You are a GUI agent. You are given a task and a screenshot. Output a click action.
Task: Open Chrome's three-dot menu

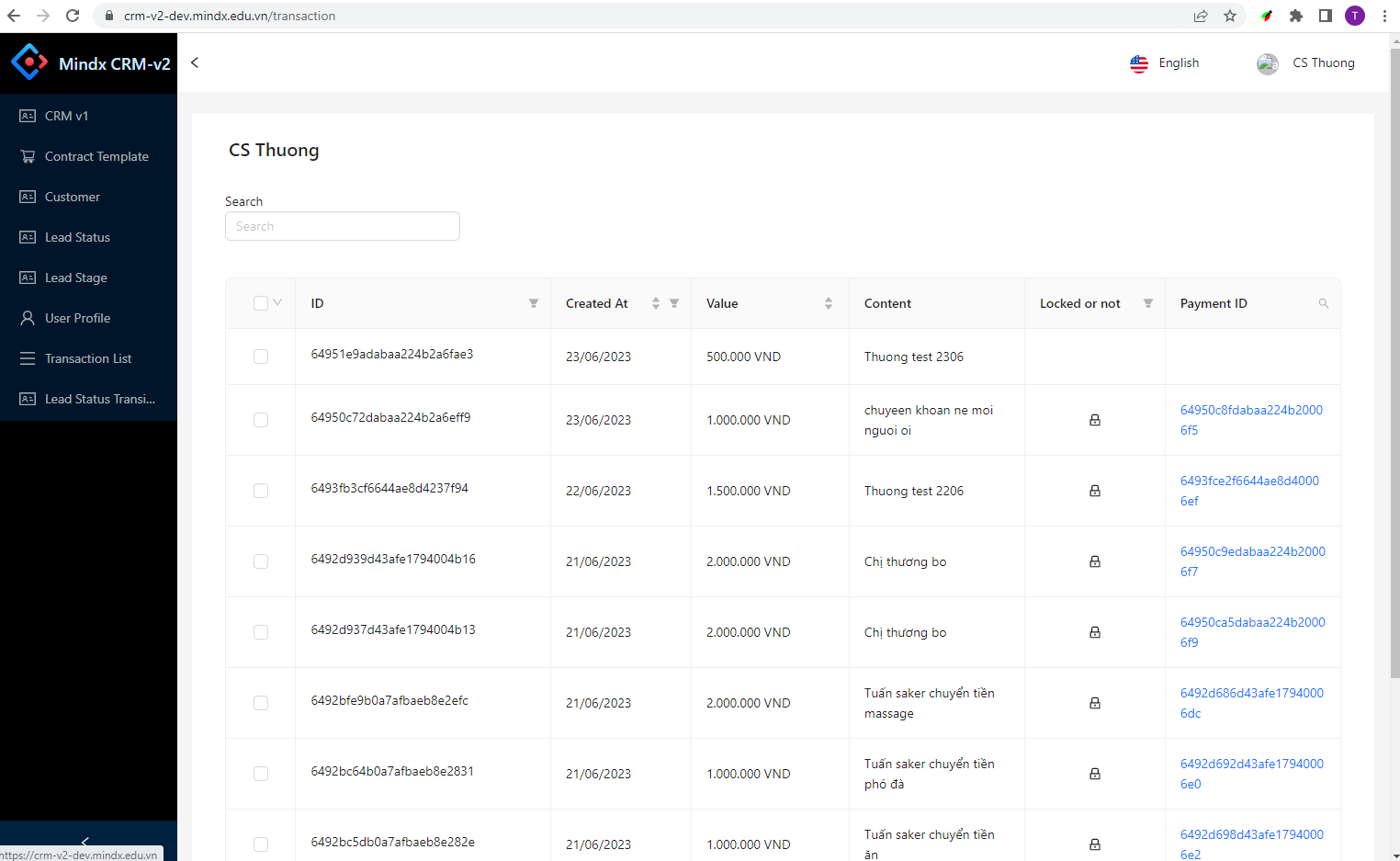(x=1384, y=16)
